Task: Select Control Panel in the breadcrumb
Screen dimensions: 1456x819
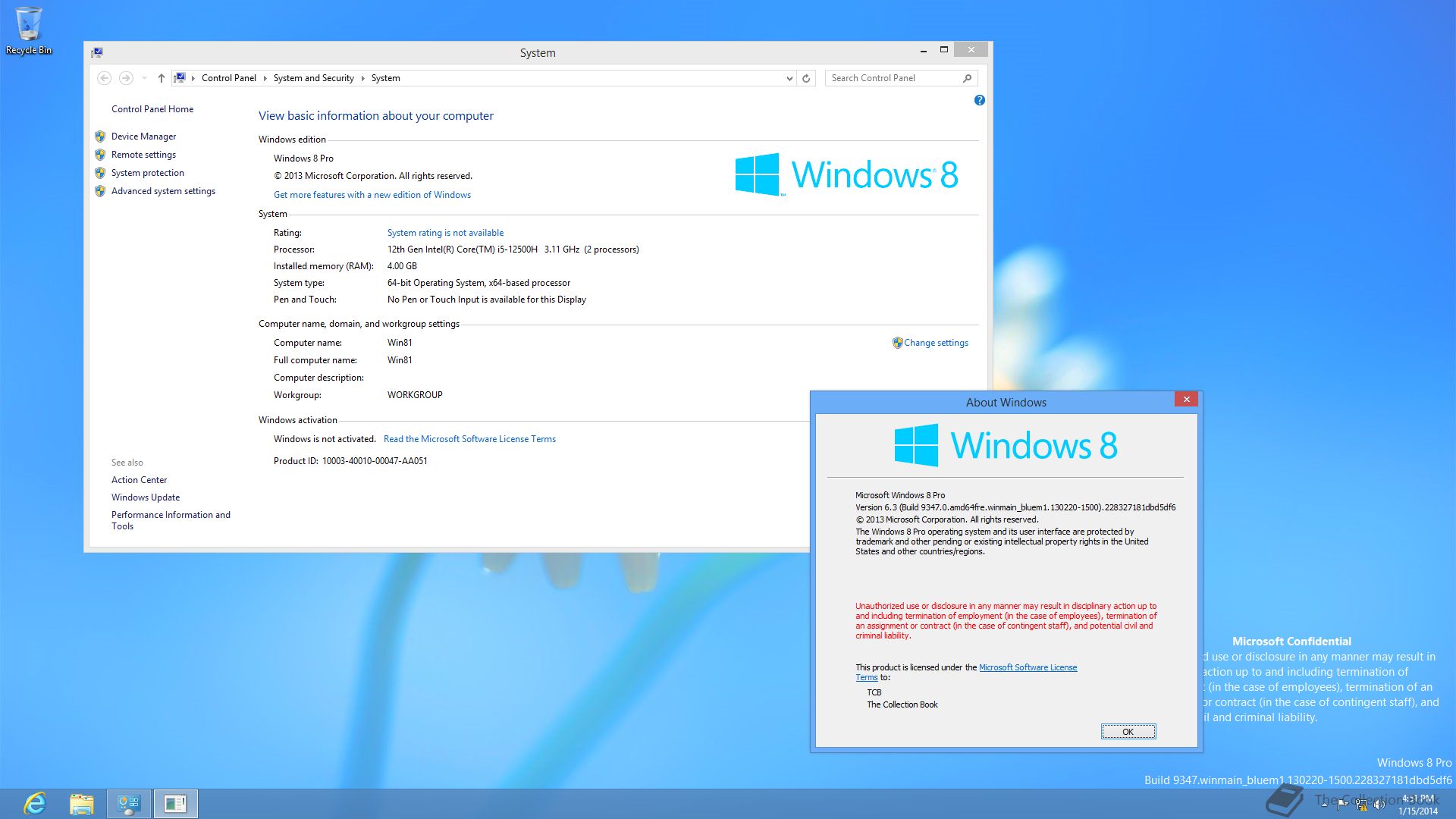Action: coord(228,78)
